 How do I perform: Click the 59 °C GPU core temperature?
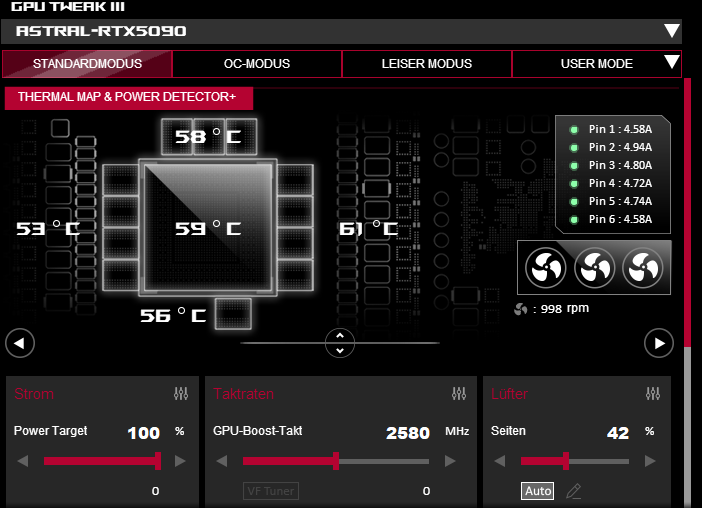(208, 228)
